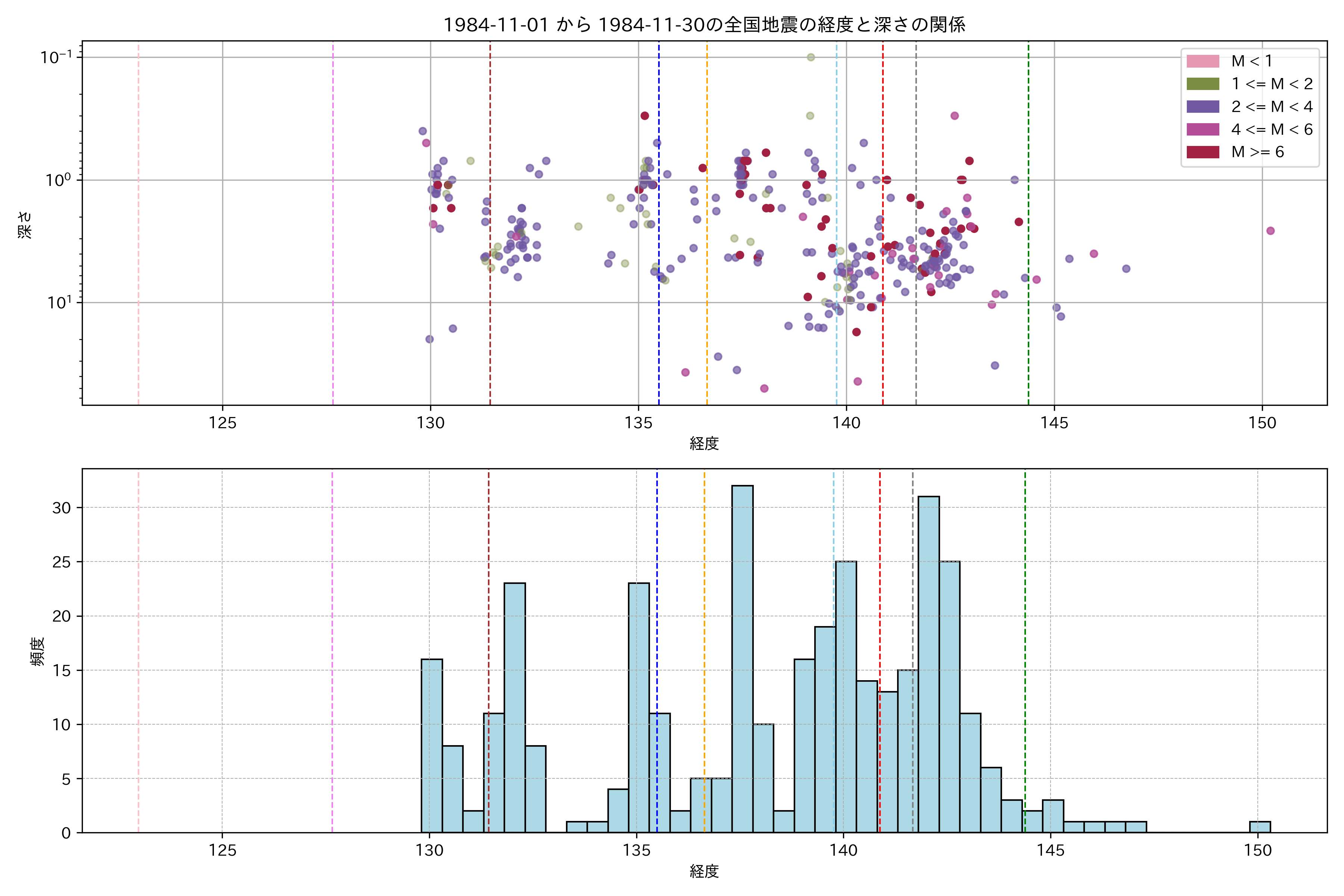Click the 125 tick label under the scatter plot
The image size is (1344, 896).
click(x=222, y=423)
